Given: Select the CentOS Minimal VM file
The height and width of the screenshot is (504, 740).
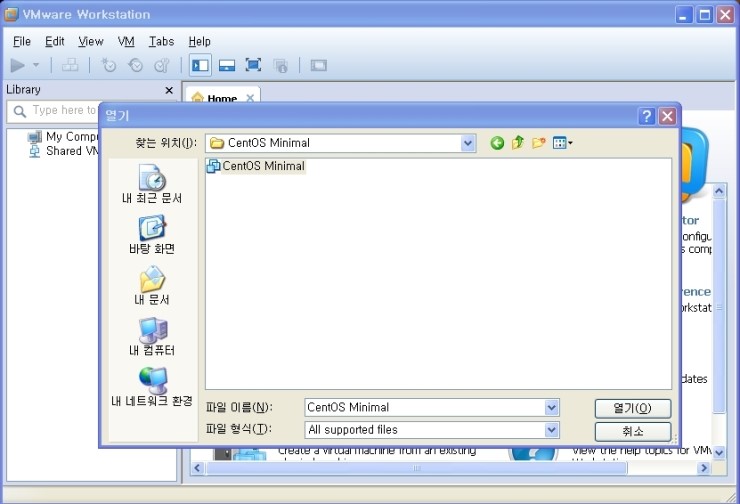Looking at the screenshot, I should pos(256,166).
